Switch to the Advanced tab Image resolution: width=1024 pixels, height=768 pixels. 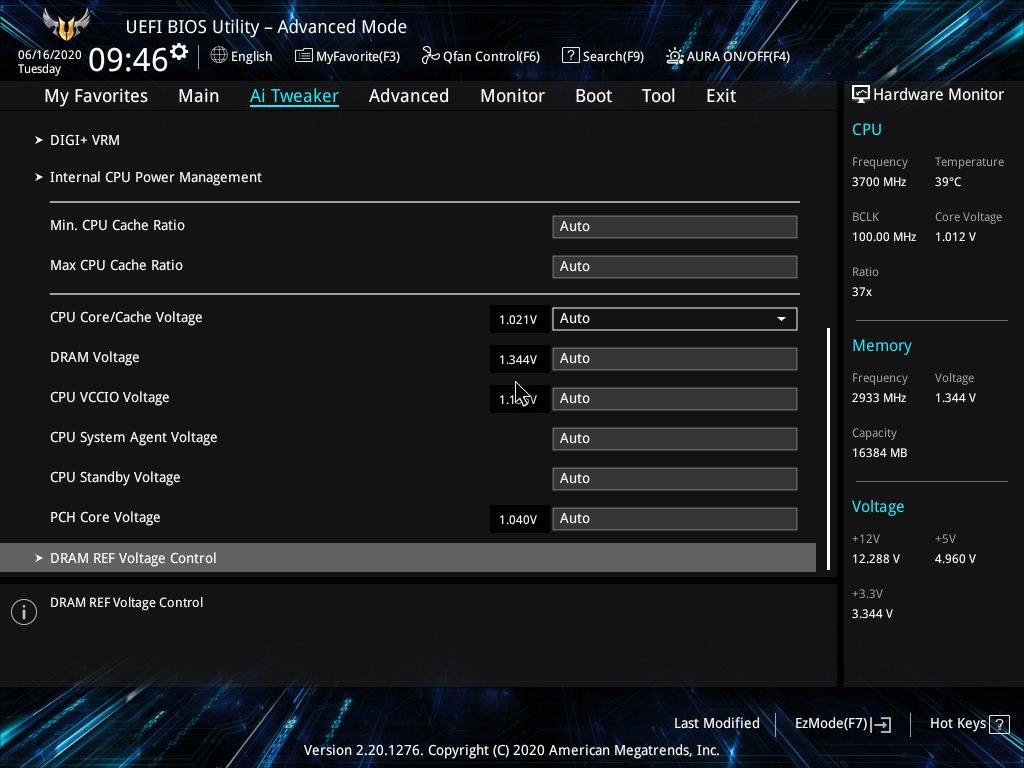click(409, 95)
